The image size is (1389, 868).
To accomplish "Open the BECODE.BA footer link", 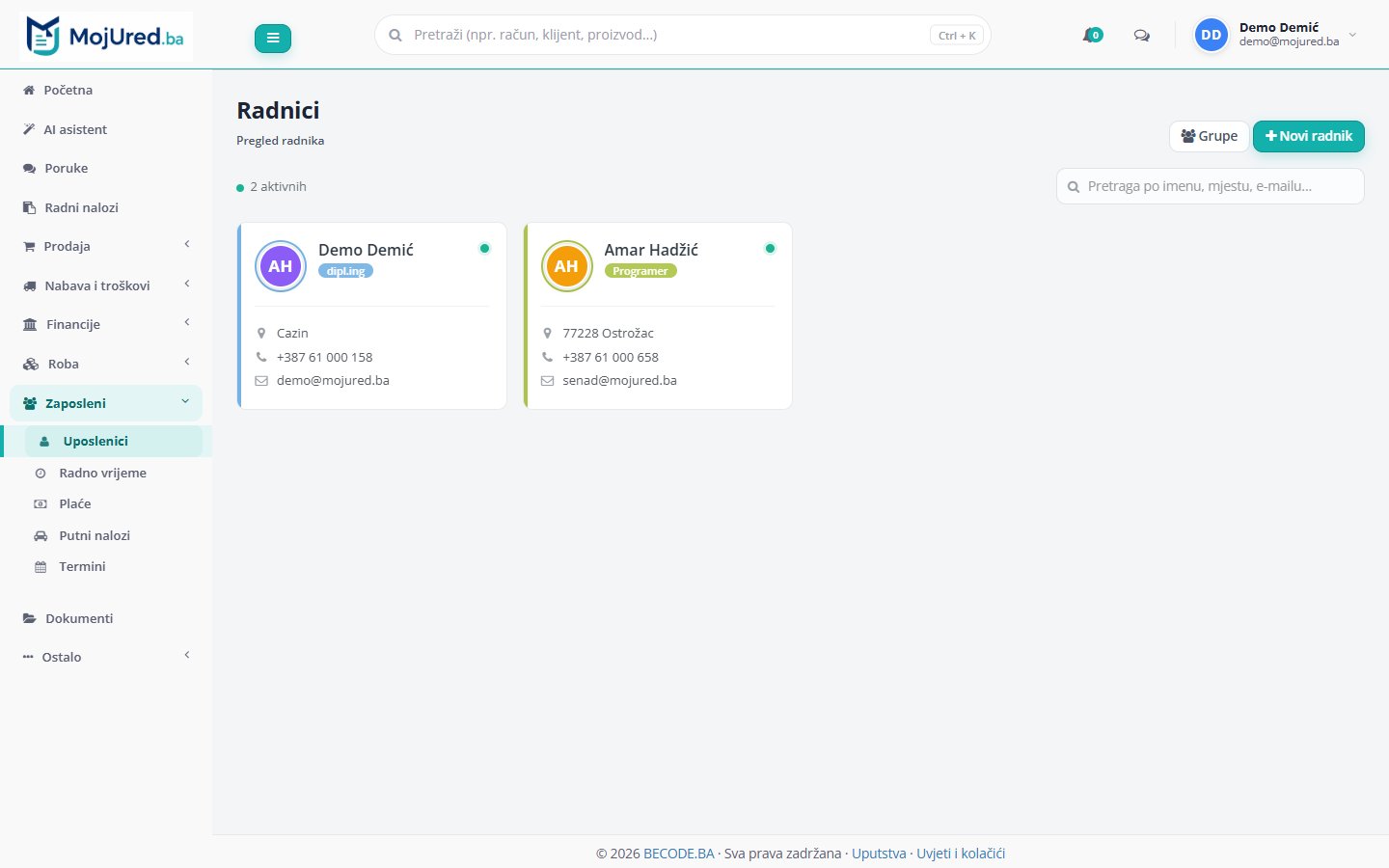I will [x=679, y=854].
